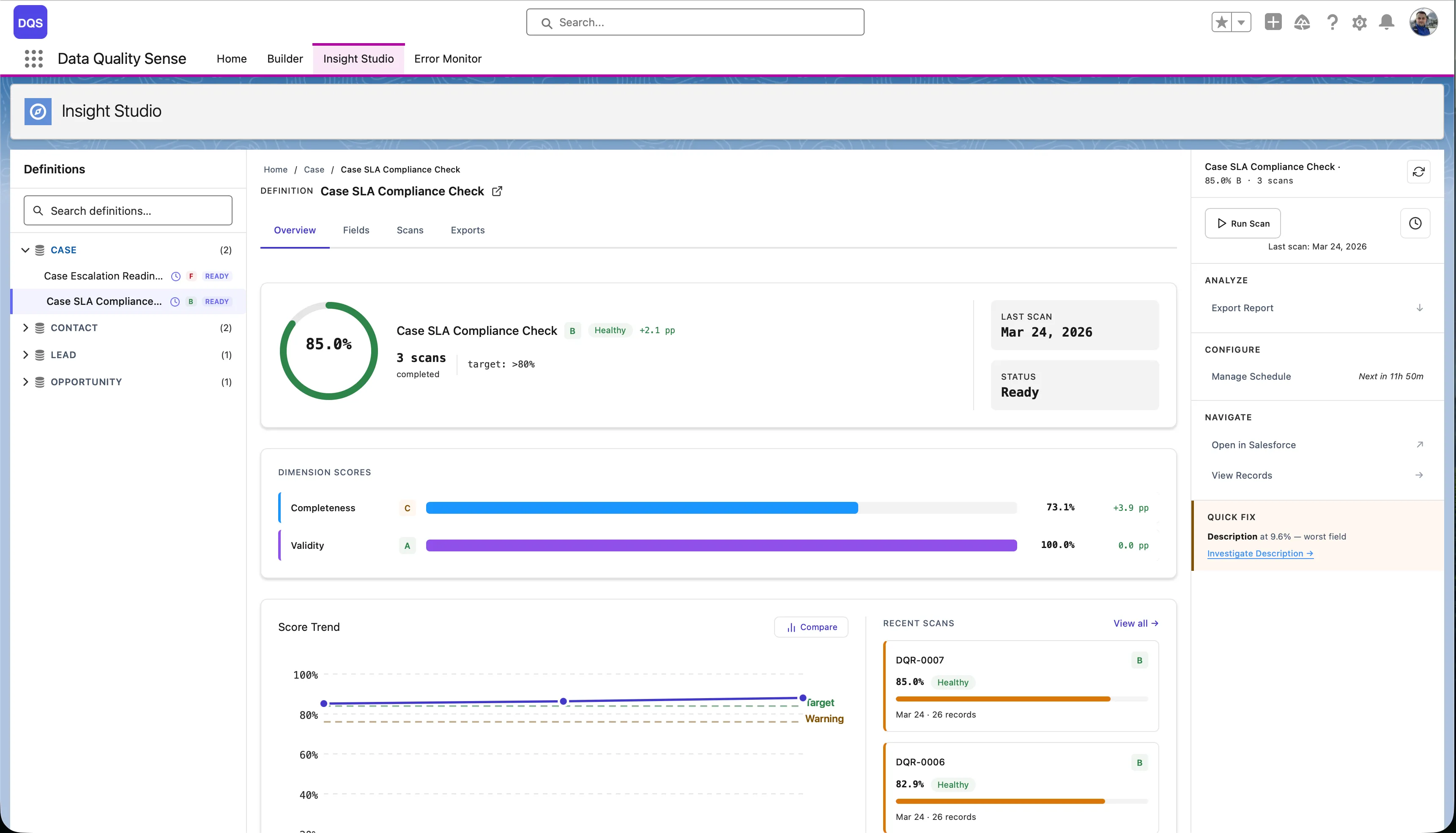
Task: Refresh the Case SLA Compliance Check summary panel
Action: point(1419,172)
